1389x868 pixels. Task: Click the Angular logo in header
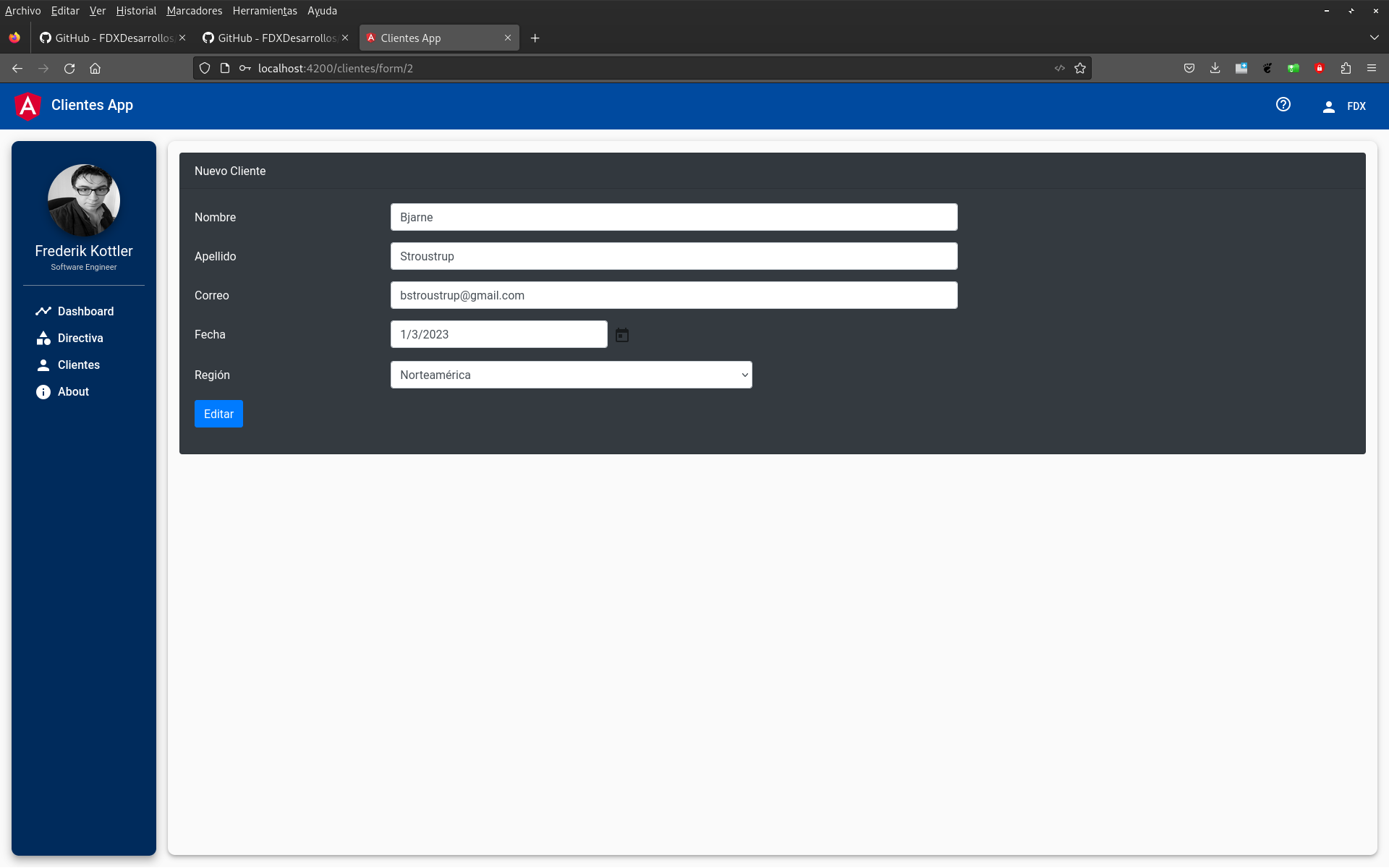28,106
